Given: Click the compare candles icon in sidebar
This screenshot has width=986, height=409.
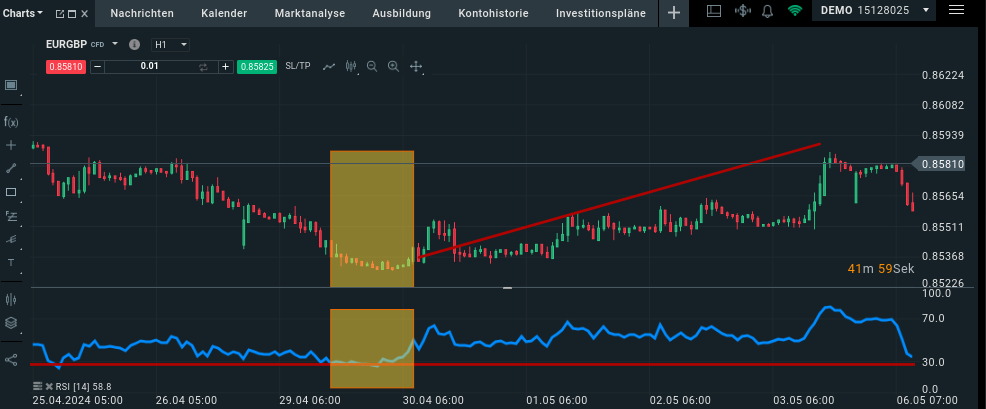Looking at the screenshot, I should click(11, 300).
